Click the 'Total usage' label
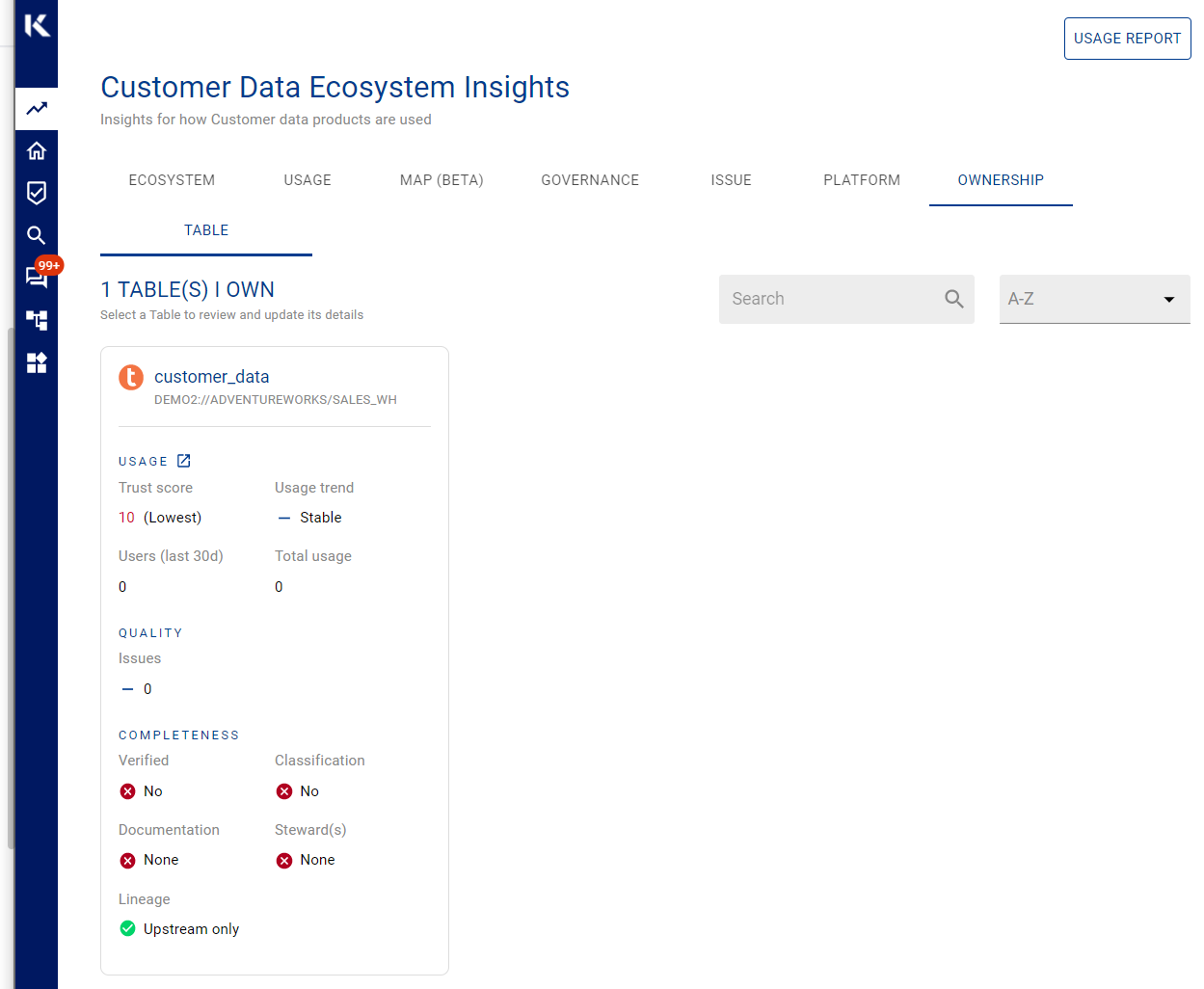The height and width of the screenshot is (989, 1204). coord(313,556)
